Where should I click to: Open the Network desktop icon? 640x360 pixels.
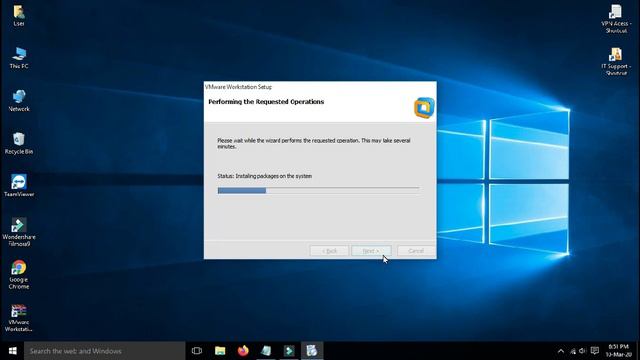(x=19, y=100)
